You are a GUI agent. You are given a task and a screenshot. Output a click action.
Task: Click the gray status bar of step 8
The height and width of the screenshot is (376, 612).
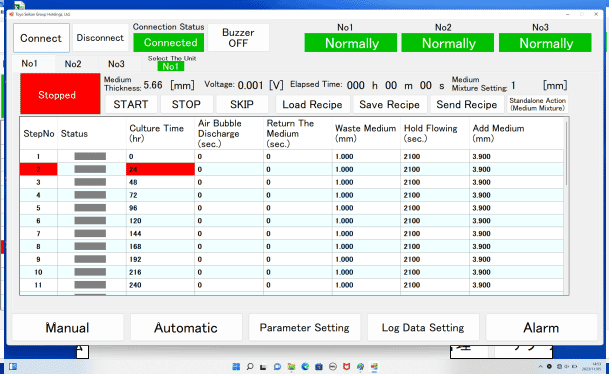pyautogui.click(x=90, y=246)
